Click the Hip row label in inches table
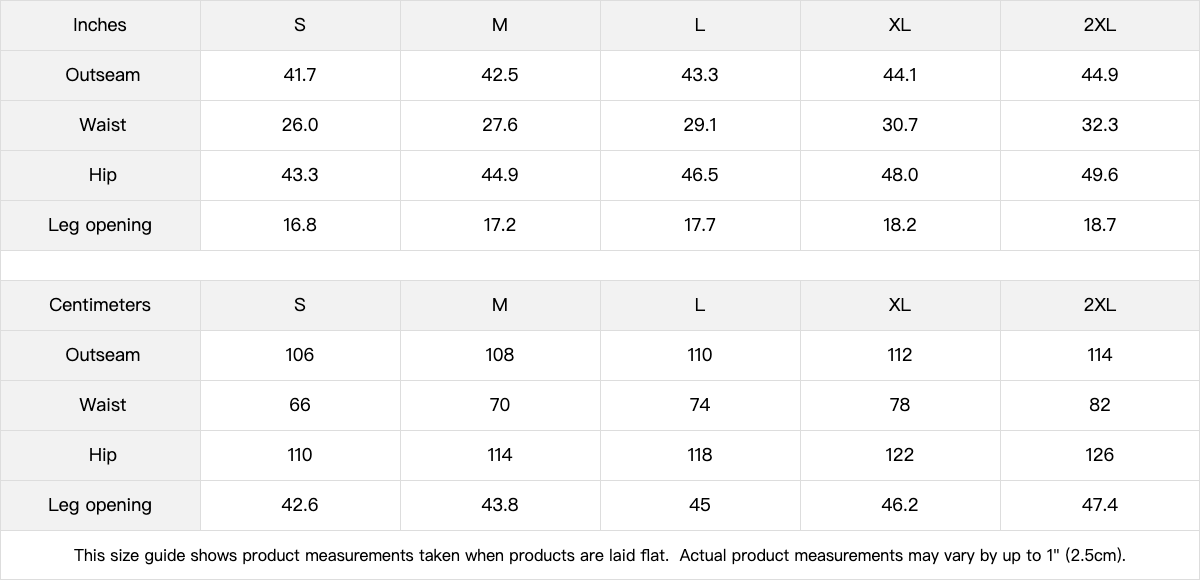This screenshot has width=1200, height=580. click(103, 175)
